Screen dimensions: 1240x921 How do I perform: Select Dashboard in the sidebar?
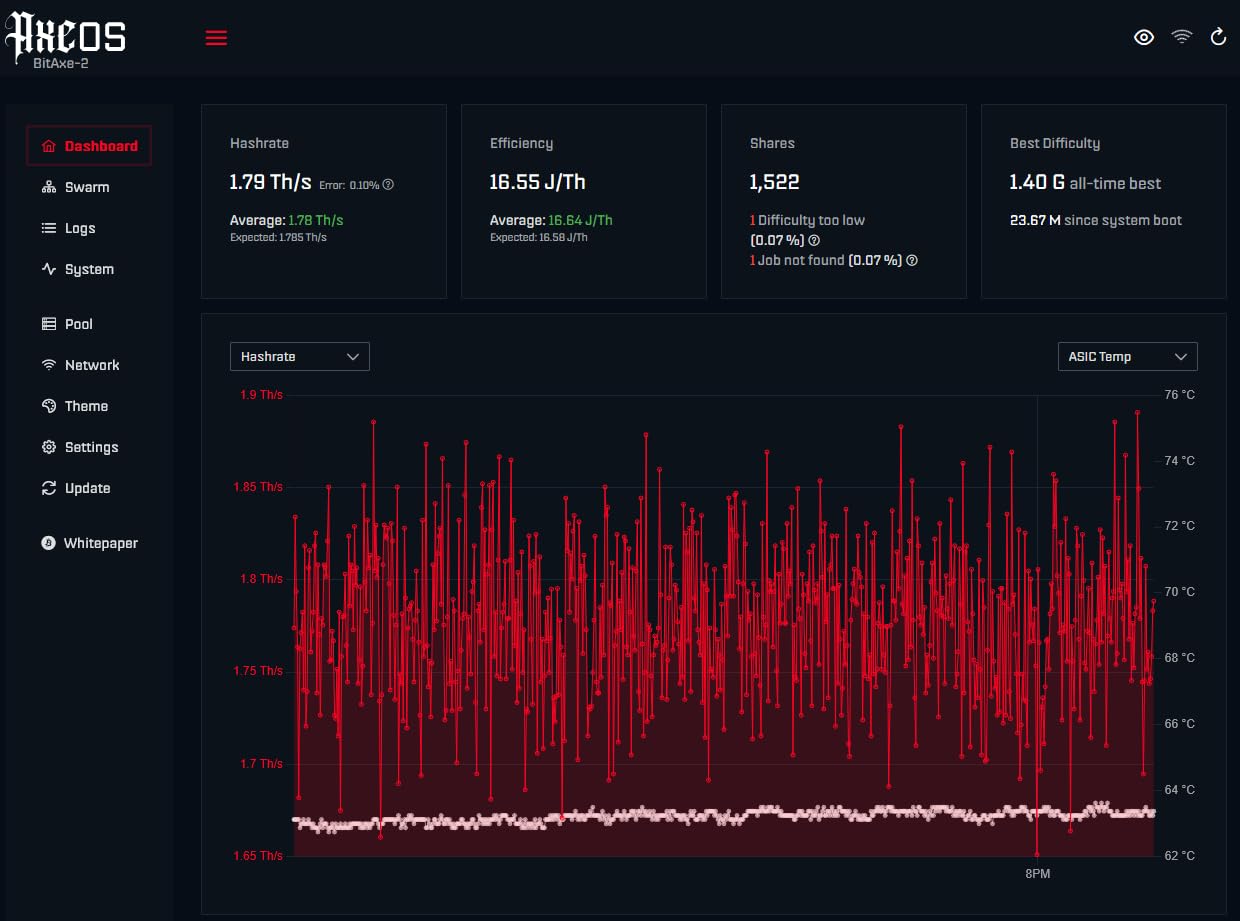click(x=89, y=146)
